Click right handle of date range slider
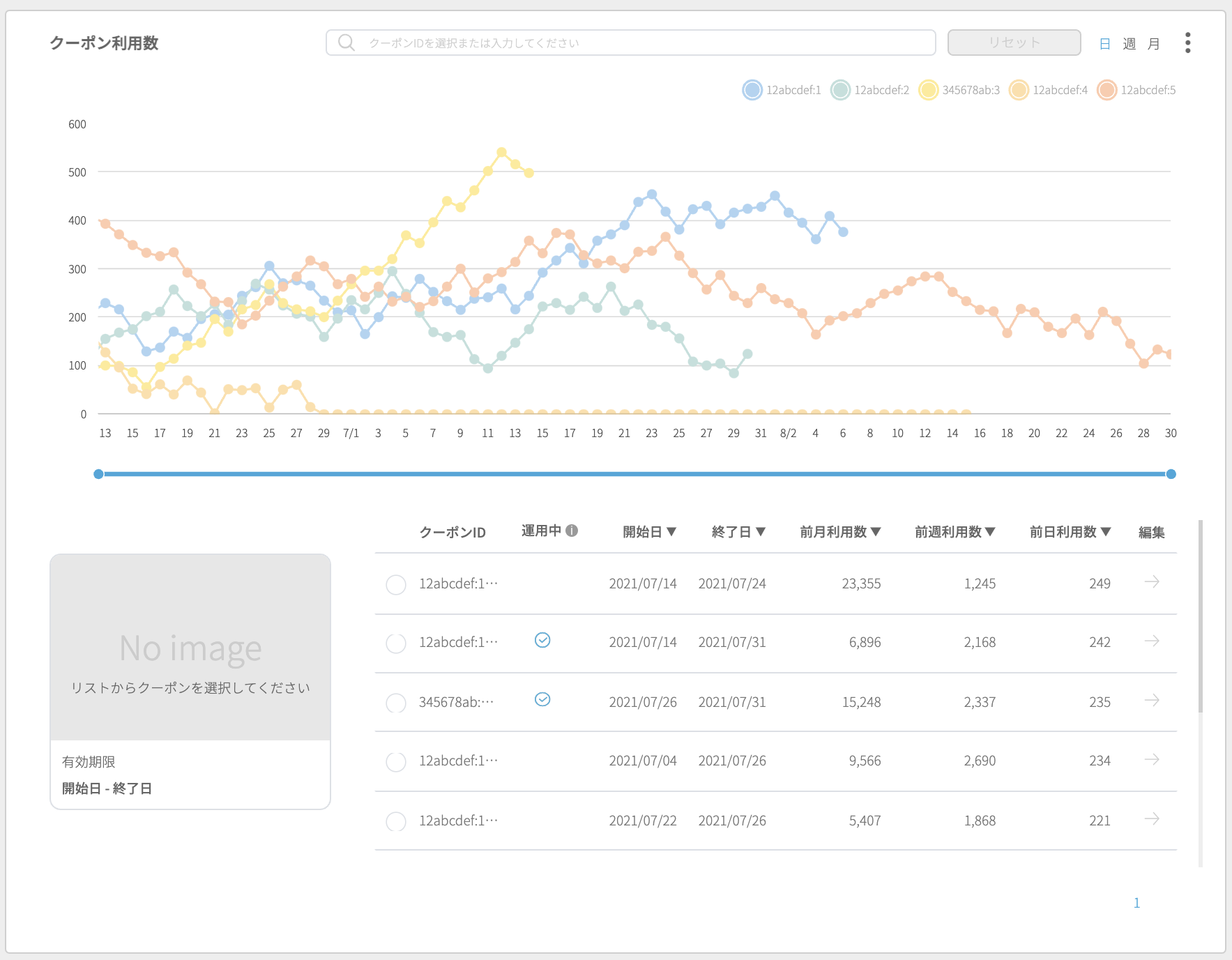The height and width of the screenshot is (960, 1232). click(x=1171, y=474)
